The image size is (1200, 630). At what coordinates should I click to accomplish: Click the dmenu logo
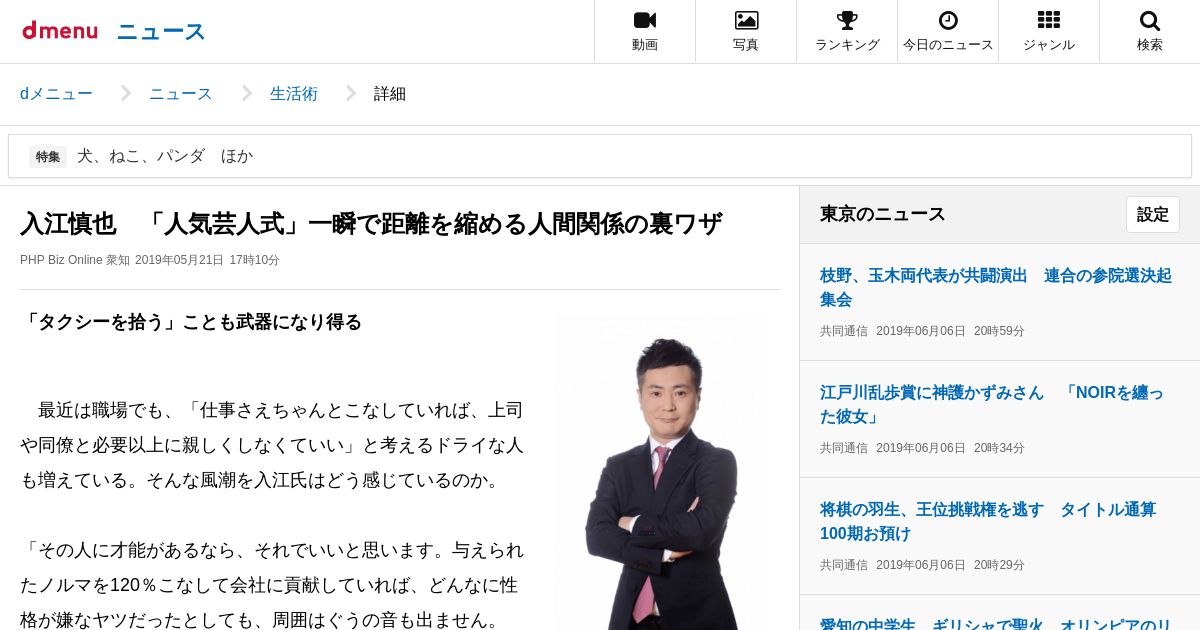[x=60, y=31]
